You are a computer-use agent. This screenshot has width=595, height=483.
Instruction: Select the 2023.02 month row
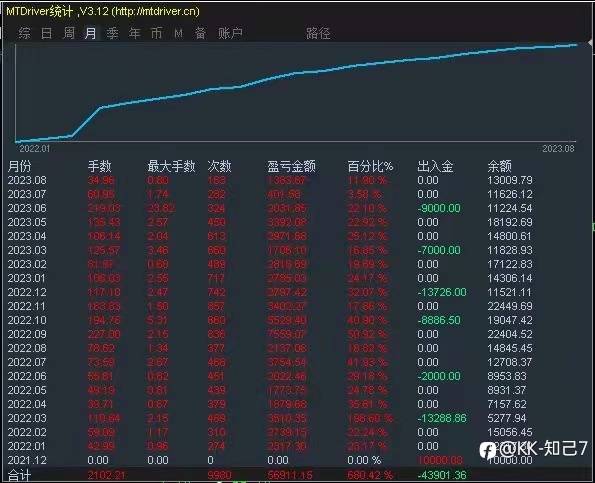(270, 264)
